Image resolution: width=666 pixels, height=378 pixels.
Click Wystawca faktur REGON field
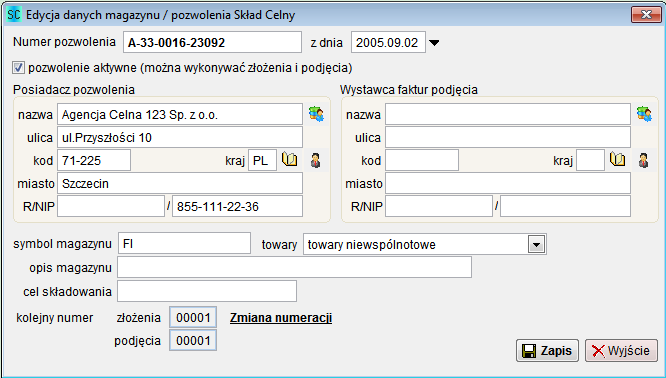point(439,206)
